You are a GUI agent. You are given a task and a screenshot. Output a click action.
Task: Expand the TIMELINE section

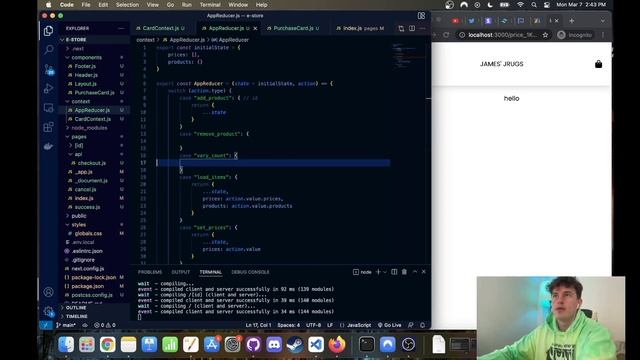[x=77, y=316]
